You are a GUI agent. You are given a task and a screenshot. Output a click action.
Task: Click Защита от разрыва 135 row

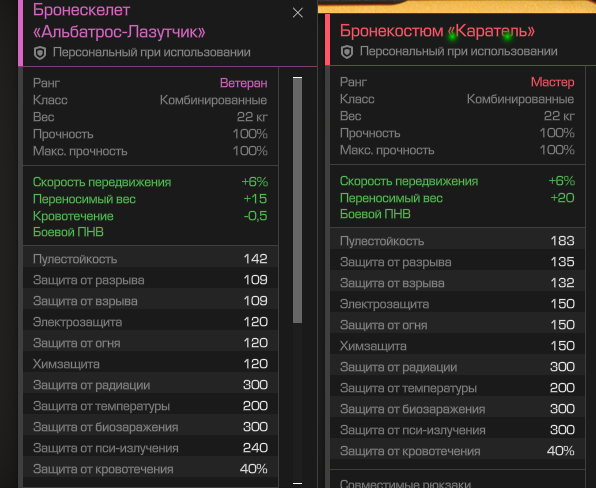457,262
